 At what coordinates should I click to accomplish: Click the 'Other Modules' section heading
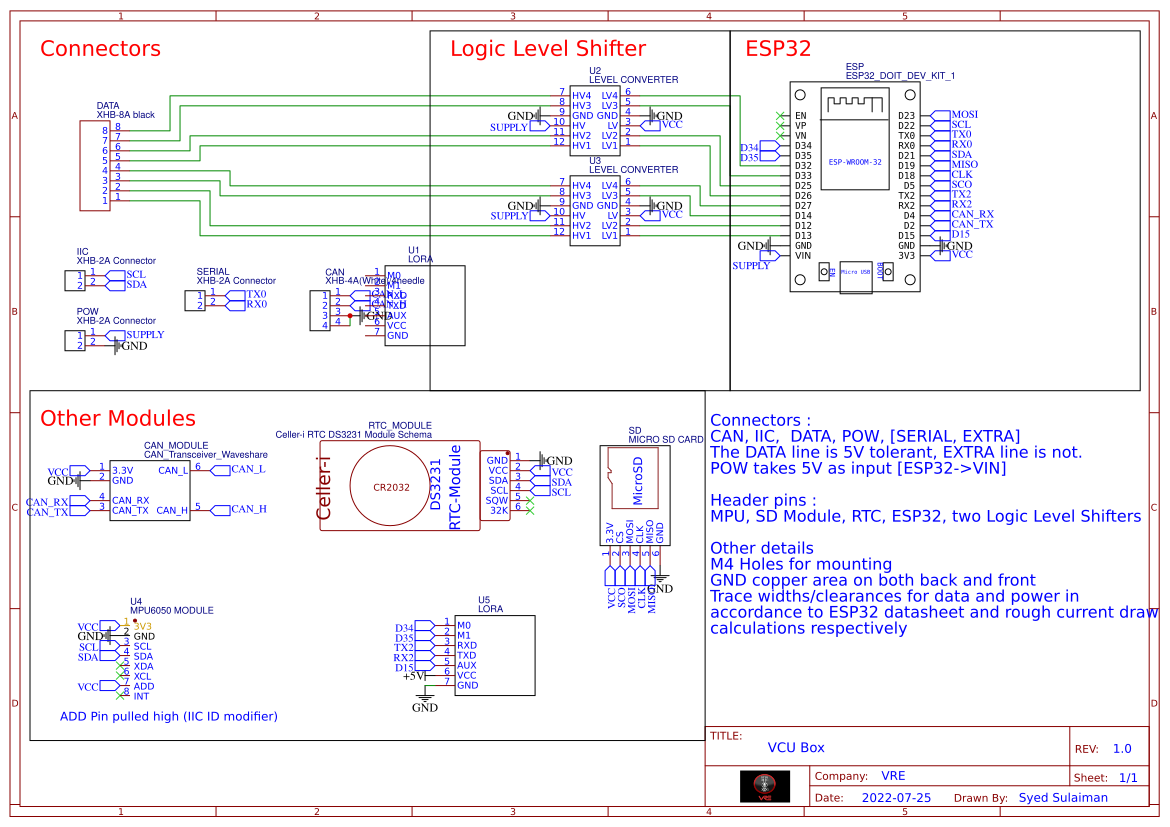click(x=118, y=418)
